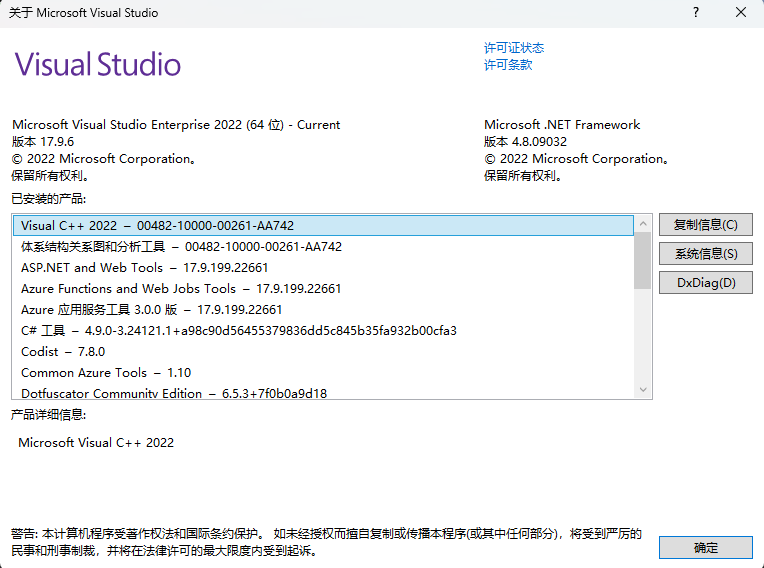Screen dimensions: 764x568
Task: Select the Common Azure Tools 1.10 row
Action: pyautogui.click(x=324, y=372)
